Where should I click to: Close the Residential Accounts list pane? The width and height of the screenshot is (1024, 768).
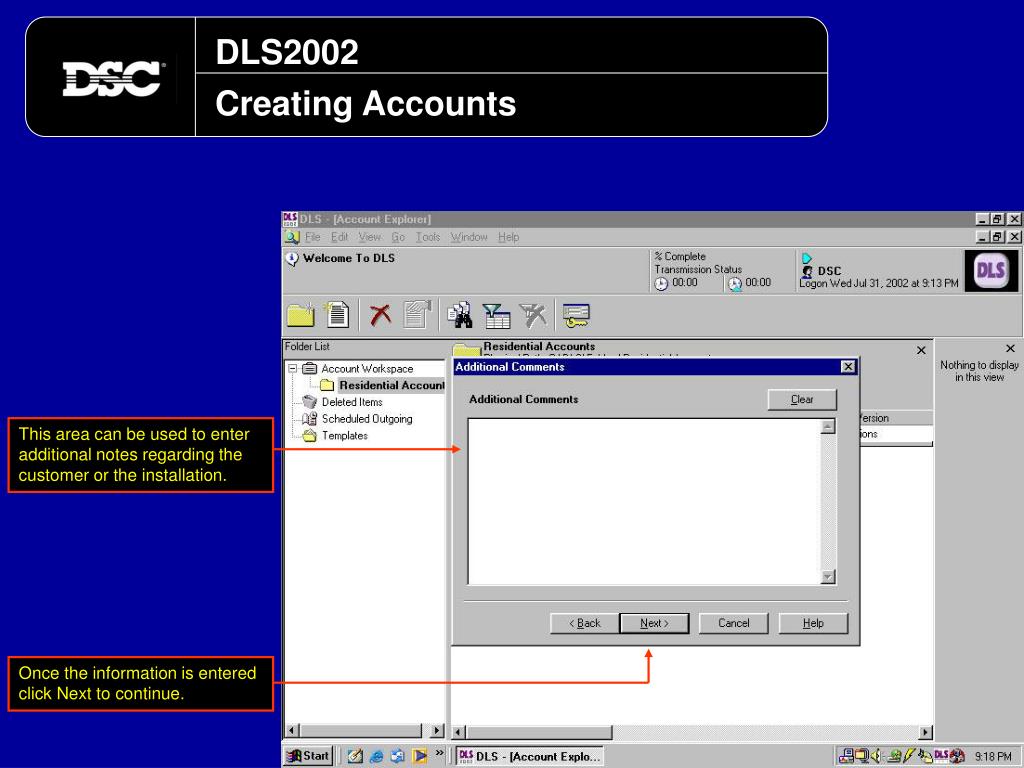pos(921,351)
